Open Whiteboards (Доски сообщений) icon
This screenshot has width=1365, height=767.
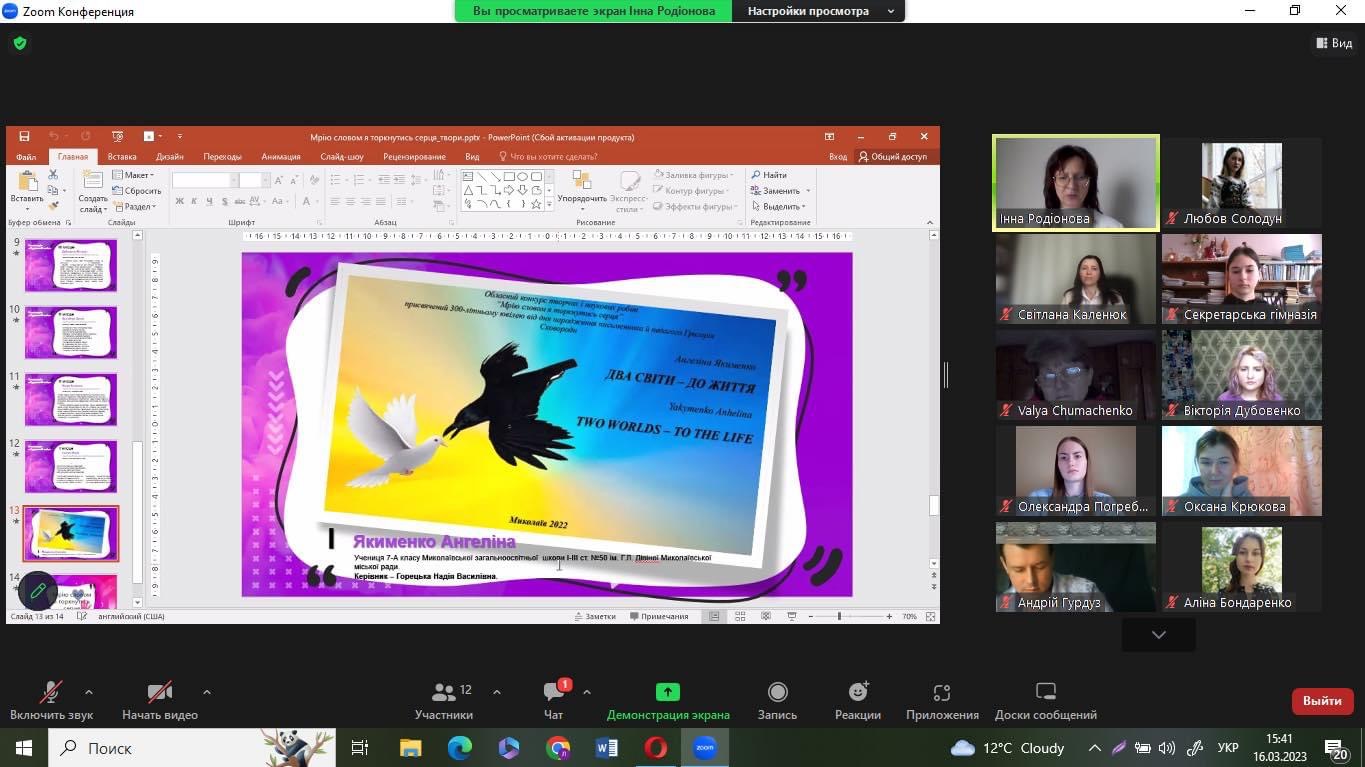click(1045, 692)
